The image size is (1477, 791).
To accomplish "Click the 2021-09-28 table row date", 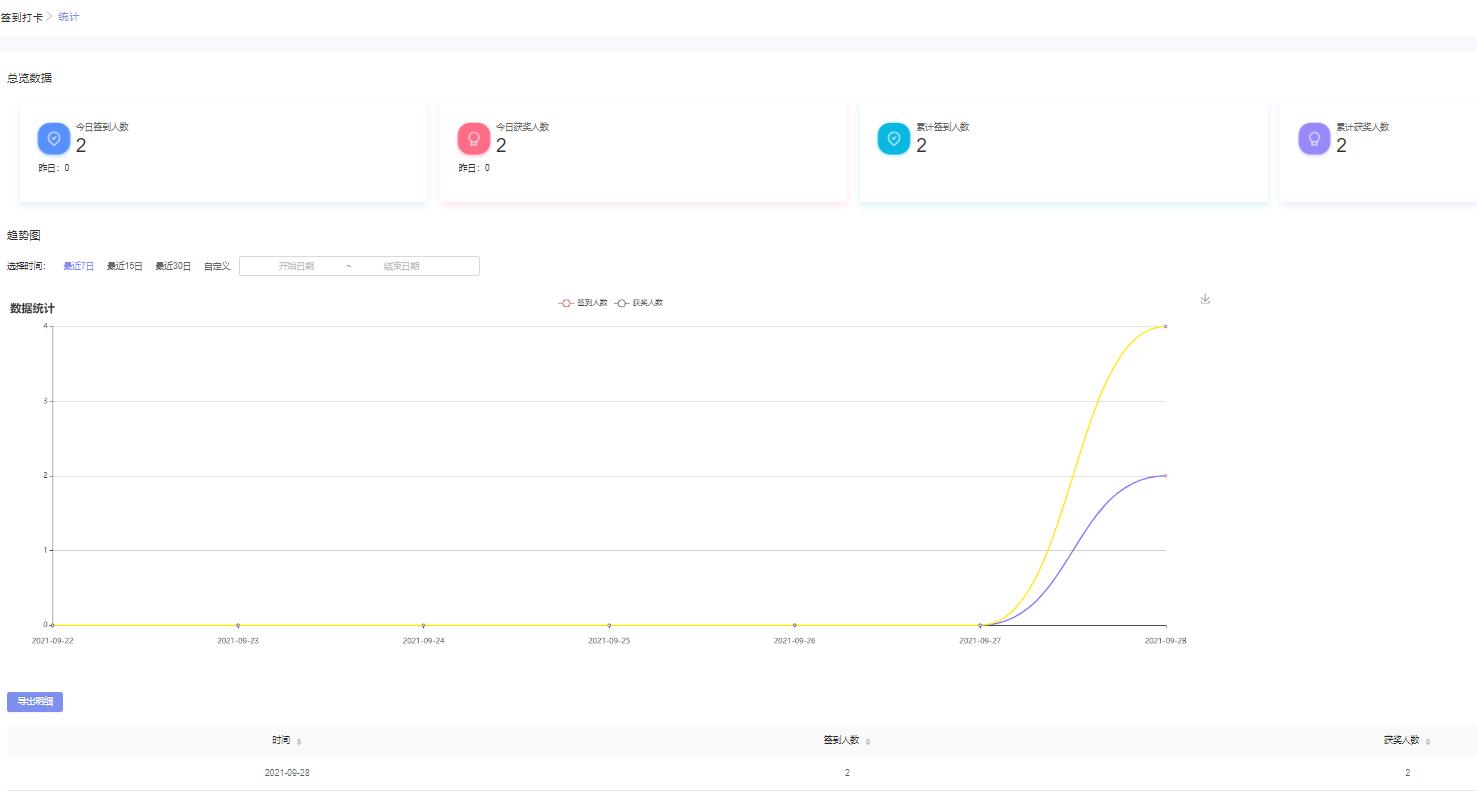I will tap(287, 773).
